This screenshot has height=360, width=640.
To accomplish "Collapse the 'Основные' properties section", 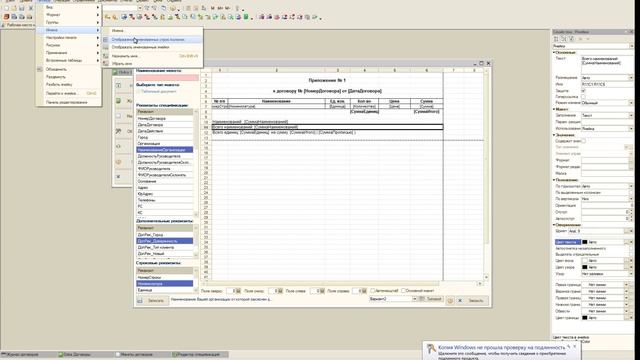I will coord(554,53).
